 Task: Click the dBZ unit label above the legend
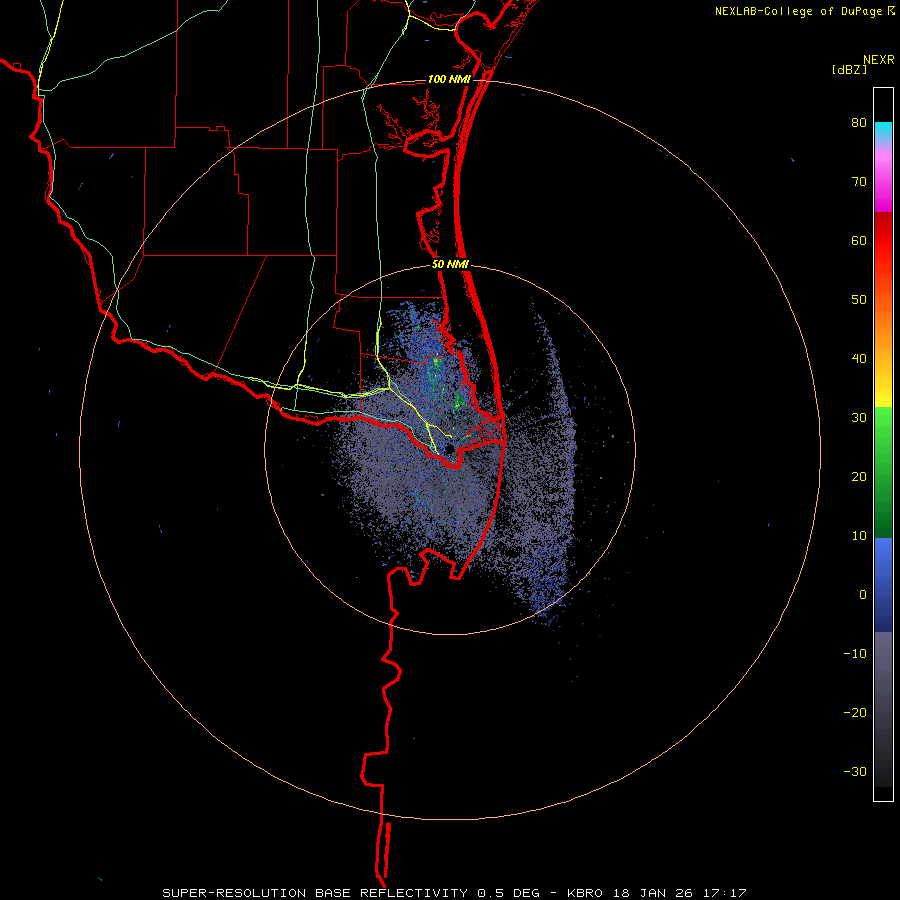849,69
